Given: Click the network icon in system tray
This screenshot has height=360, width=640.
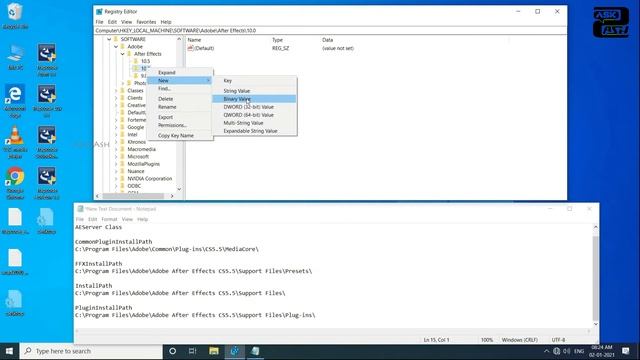Looking at the screenshot, I should pyautogui.click(x=557, y=351).
